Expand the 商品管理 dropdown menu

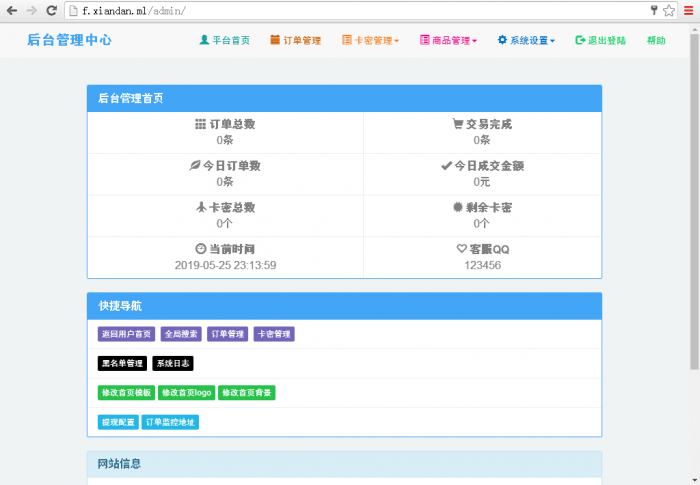(449, 41)
